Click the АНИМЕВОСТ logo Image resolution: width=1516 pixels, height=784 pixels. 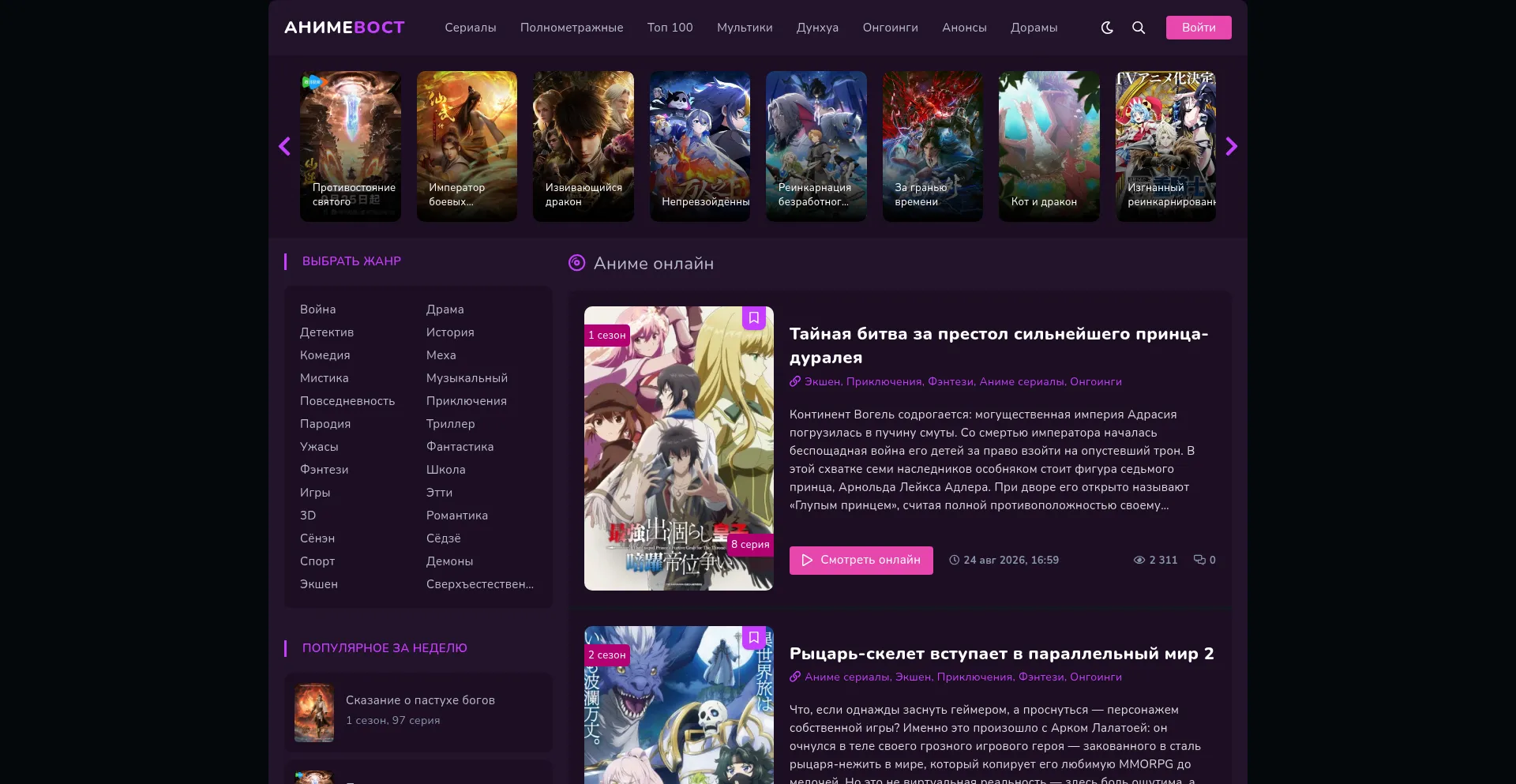[344, 28]
